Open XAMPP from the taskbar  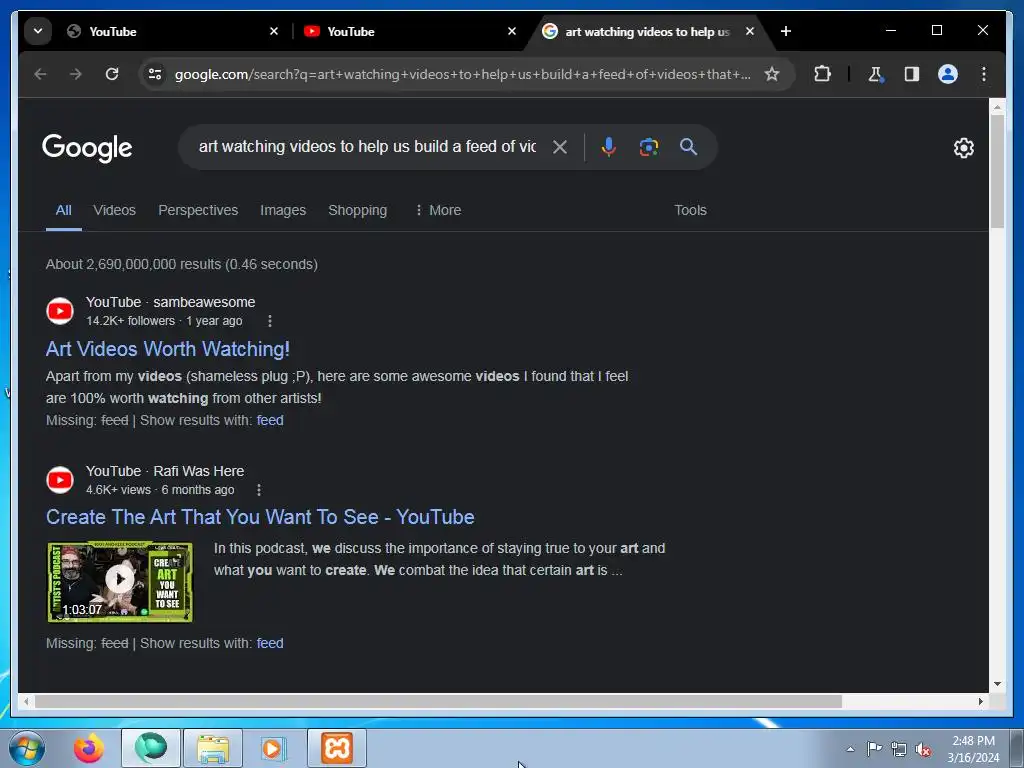[x=337, y=748]
